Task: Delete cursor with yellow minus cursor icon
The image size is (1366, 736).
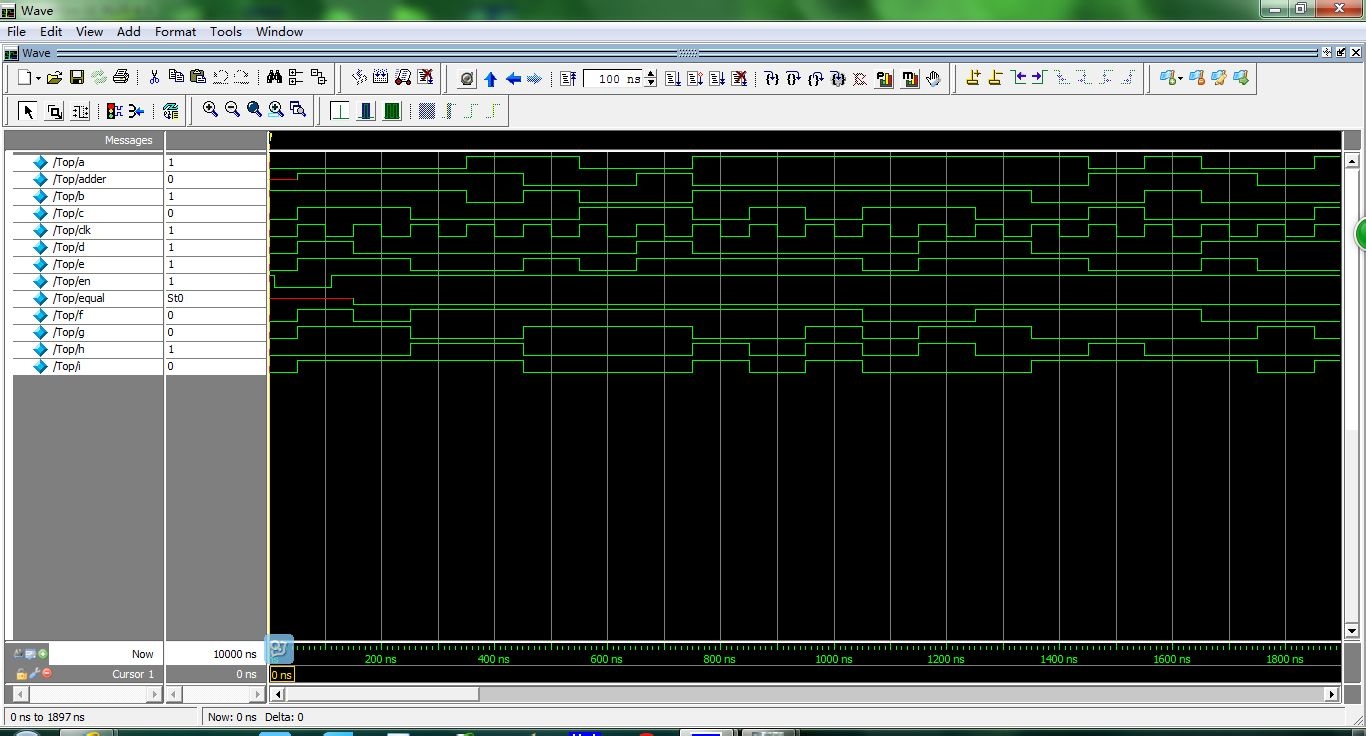Action: tap(995, 77)
